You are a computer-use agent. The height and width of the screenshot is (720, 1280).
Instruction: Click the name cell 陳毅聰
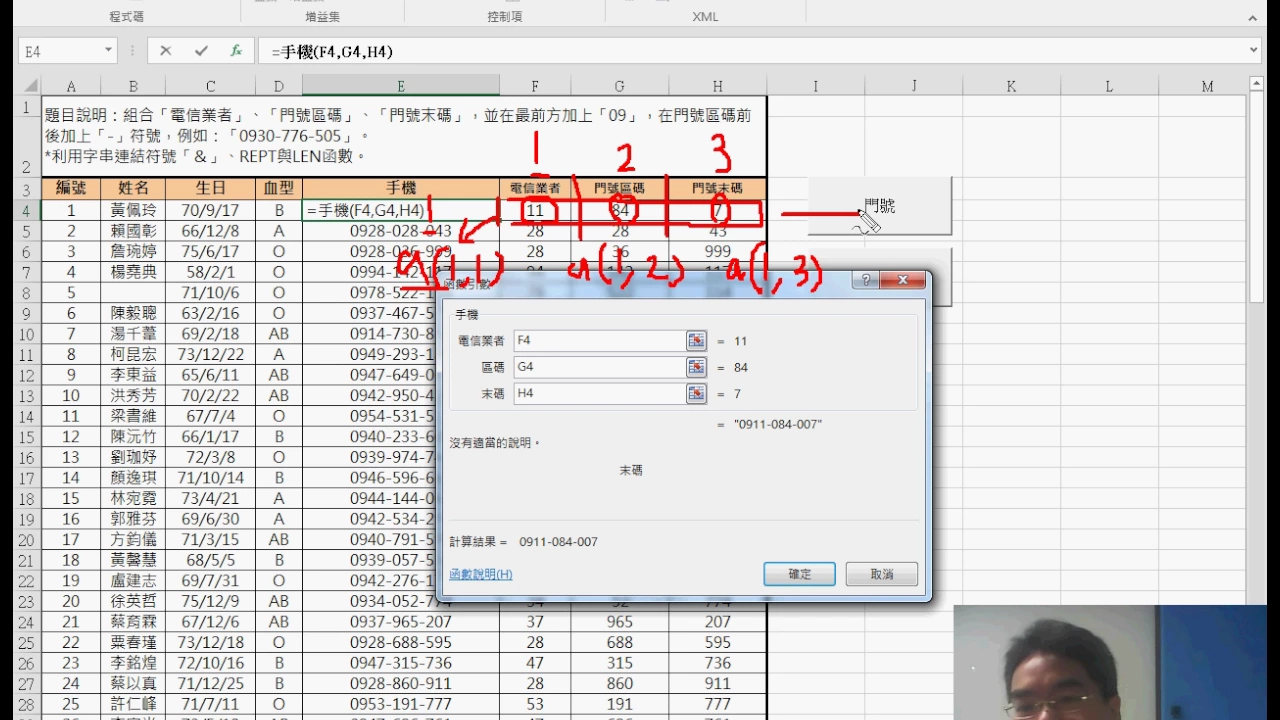(x=133, y=314)
